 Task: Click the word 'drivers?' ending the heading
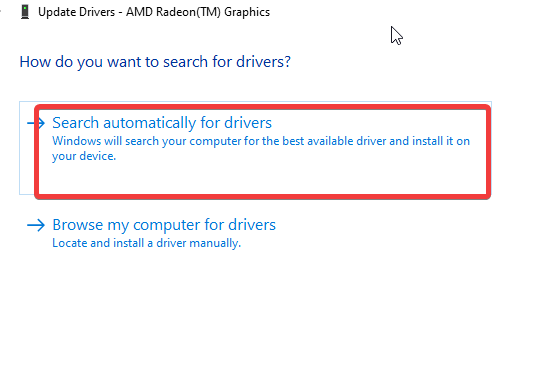(263, 62)
